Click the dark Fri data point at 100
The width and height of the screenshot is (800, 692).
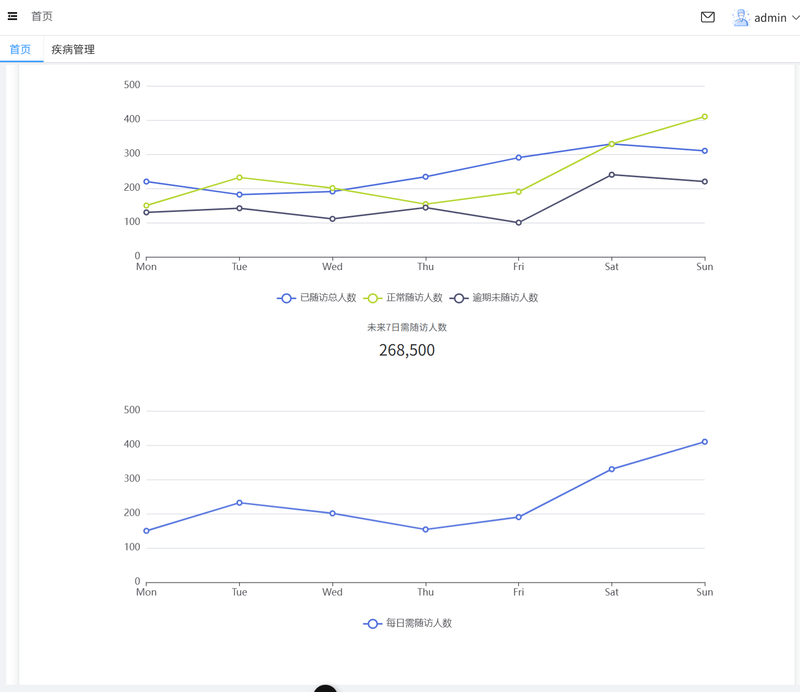click(x=518, y=223)
